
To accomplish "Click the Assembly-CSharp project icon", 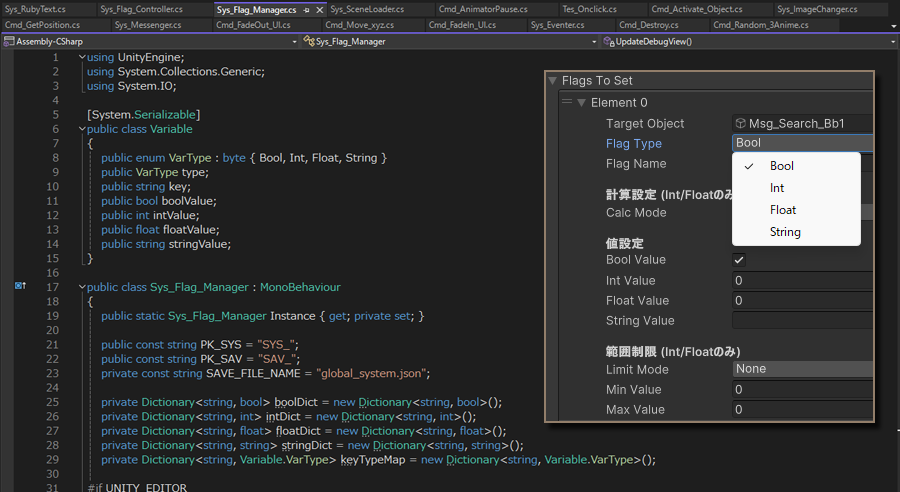I will click(9, 42).
